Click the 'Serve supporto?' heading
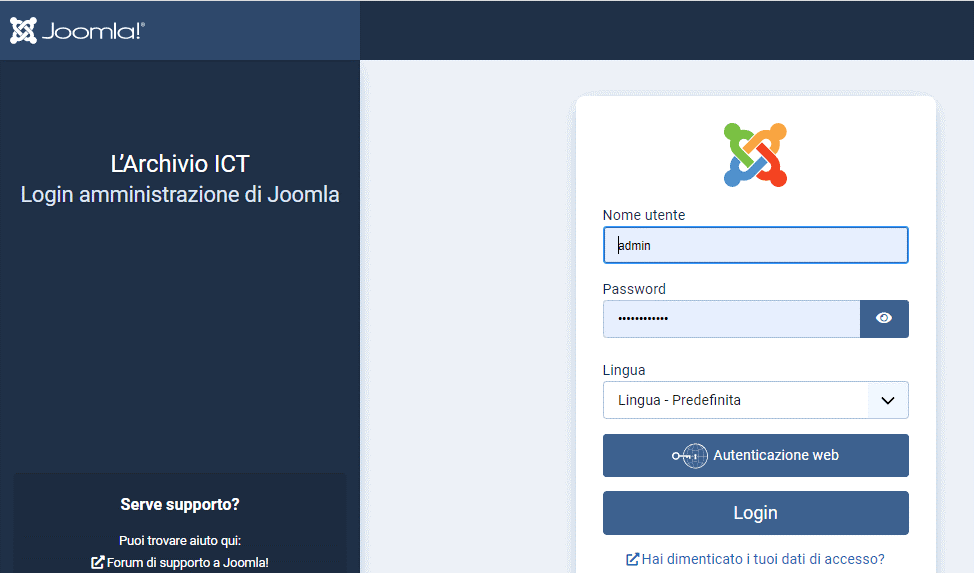The height and width of the screenshot is (573, 974). [x=180, y=504]
